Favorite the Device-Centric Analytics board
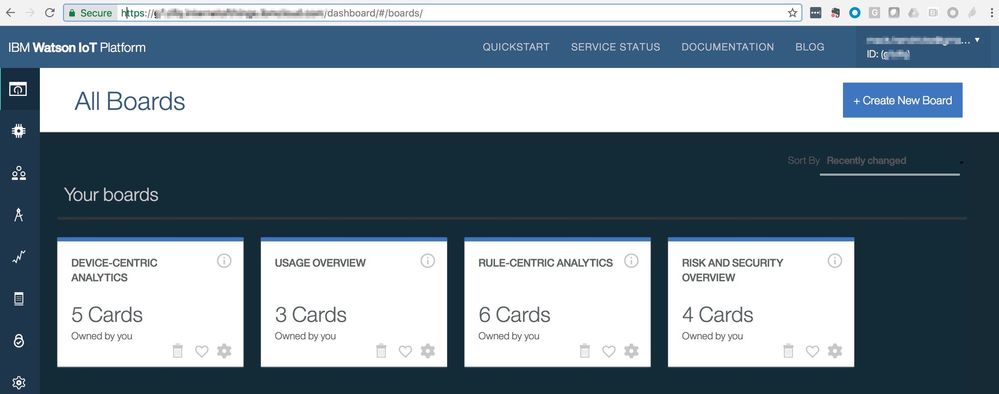Screen dimensions: 999x394 pos(201,351)
